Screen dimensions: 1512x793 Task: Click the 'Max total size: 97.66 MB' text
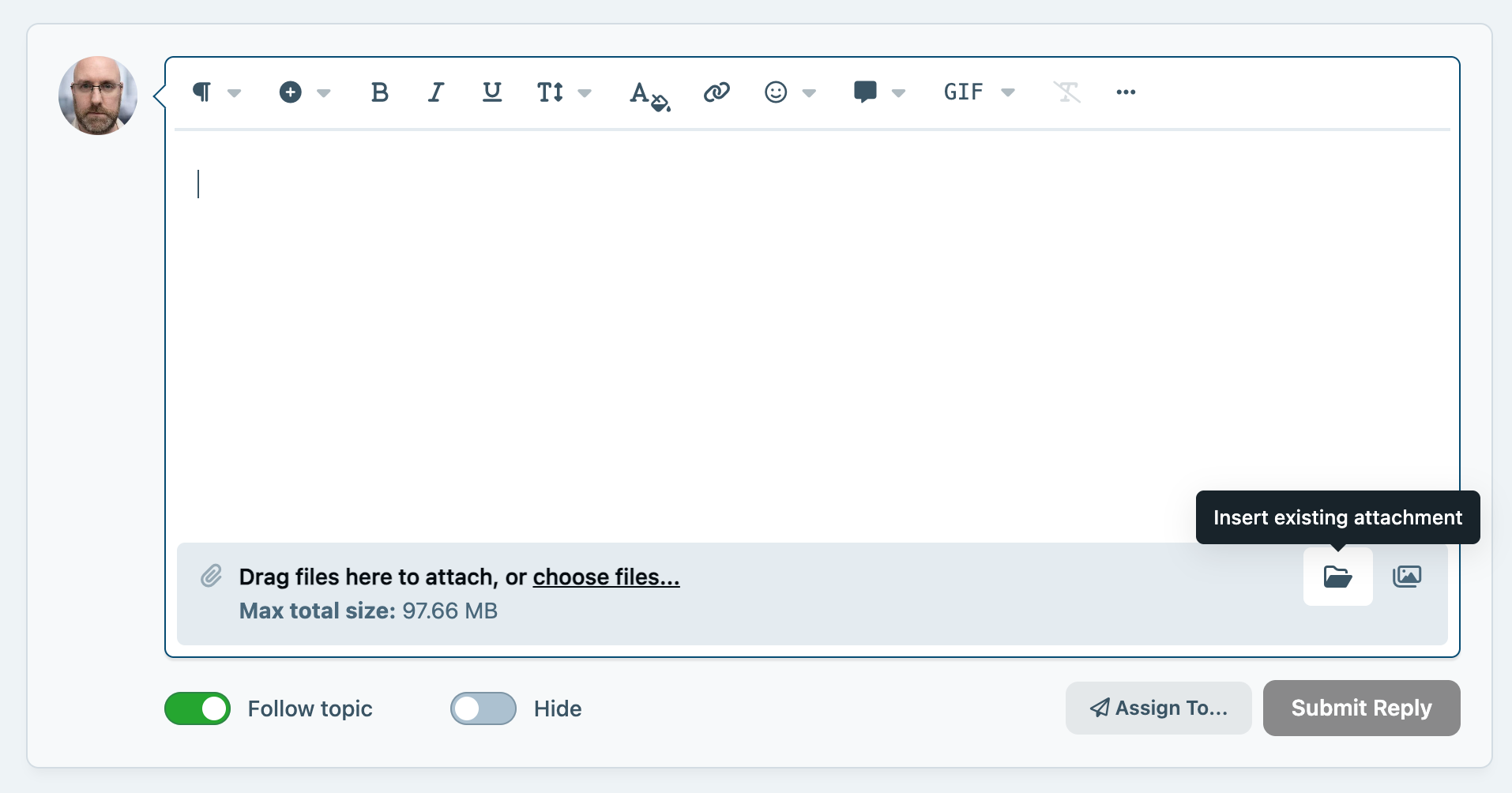pyautogui.click(x=368, y=611)
